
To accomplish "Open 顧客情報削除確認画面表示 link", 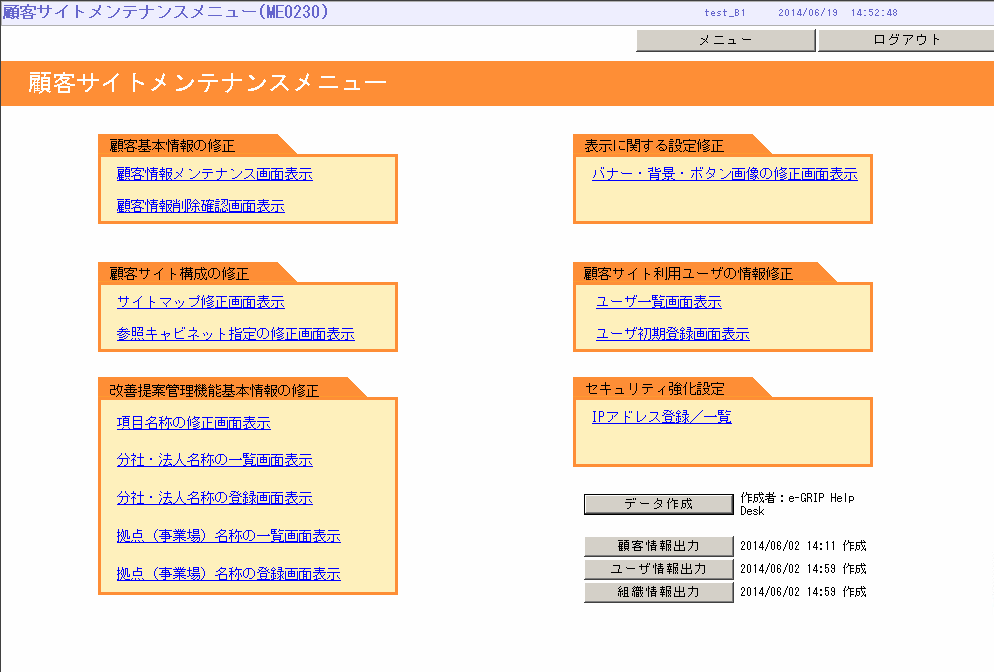I will point(200,205).
